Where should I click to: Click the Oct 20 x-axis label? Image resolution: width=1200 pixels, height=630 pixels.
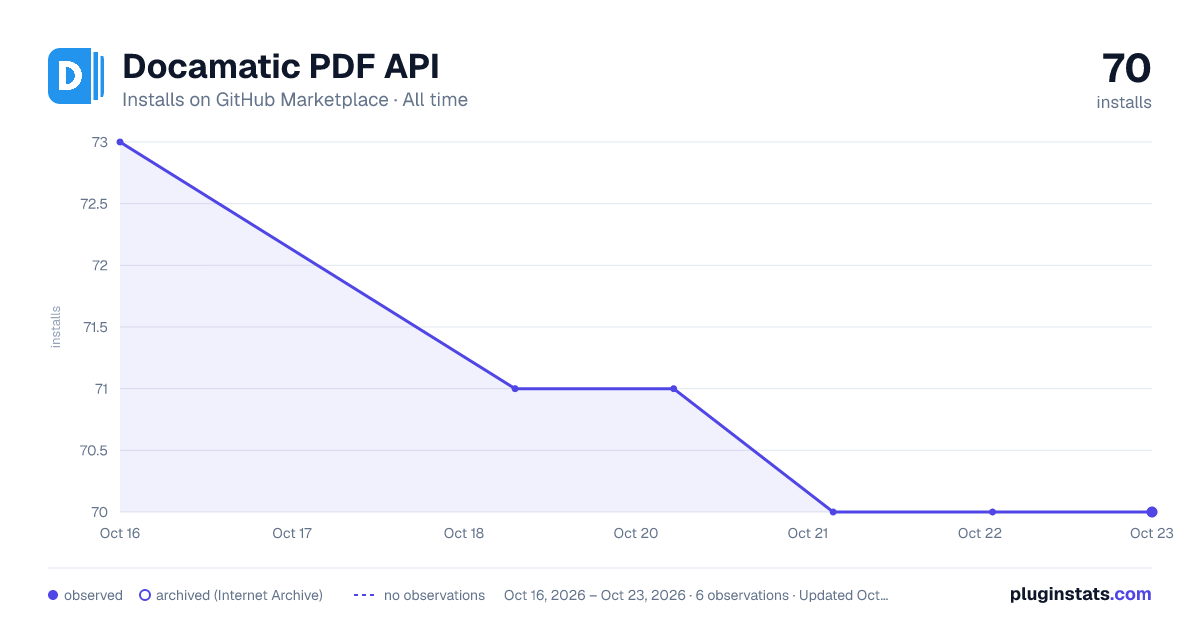coord(636,533)
